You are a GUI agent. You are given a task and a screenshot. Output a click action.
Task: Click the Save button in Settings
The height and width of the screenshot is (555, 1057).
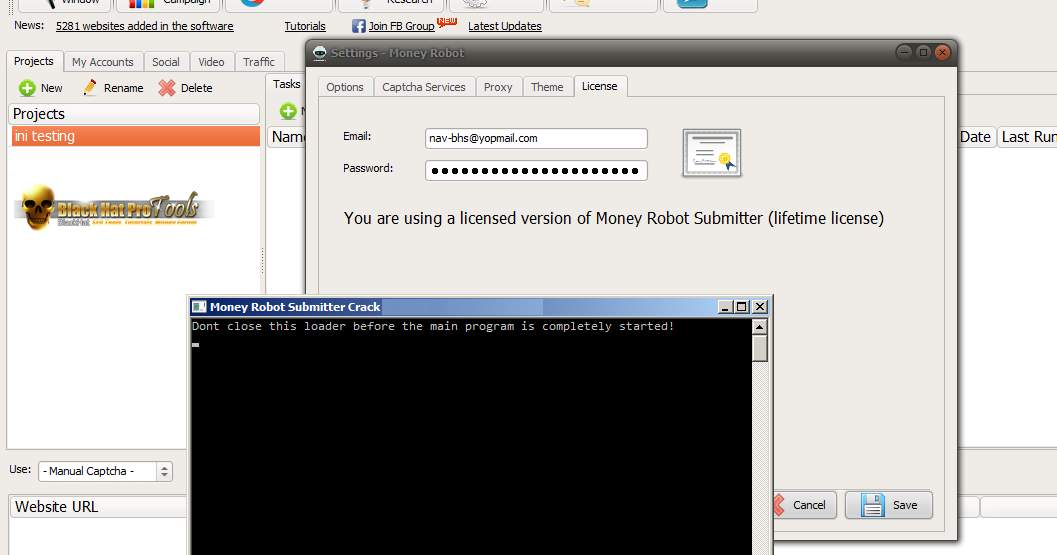coord(888,505)
